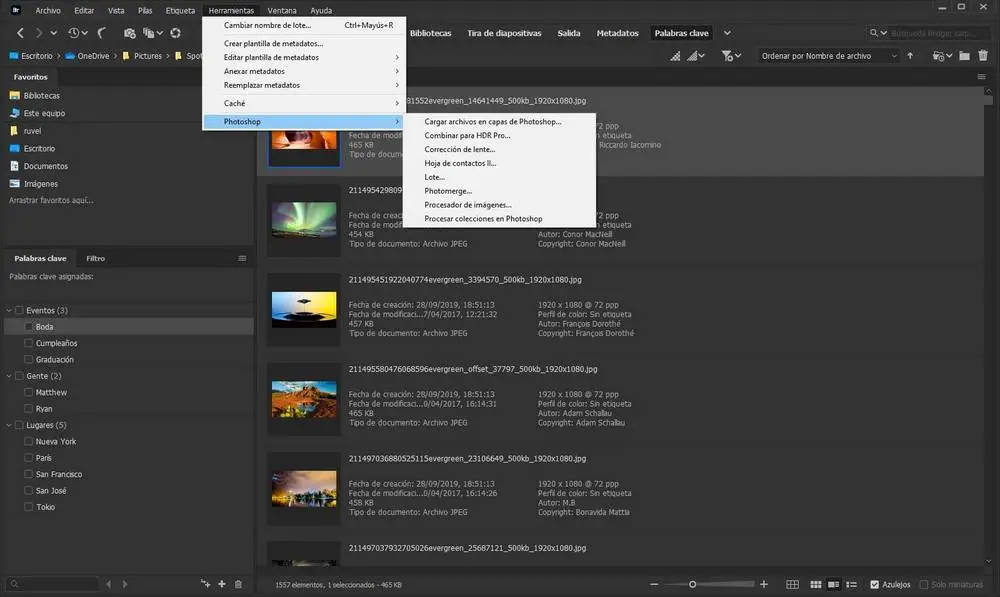Screen dimensions: 1000x597
Task: Open the filter items by rating funnel
Action: pos(729,56)
